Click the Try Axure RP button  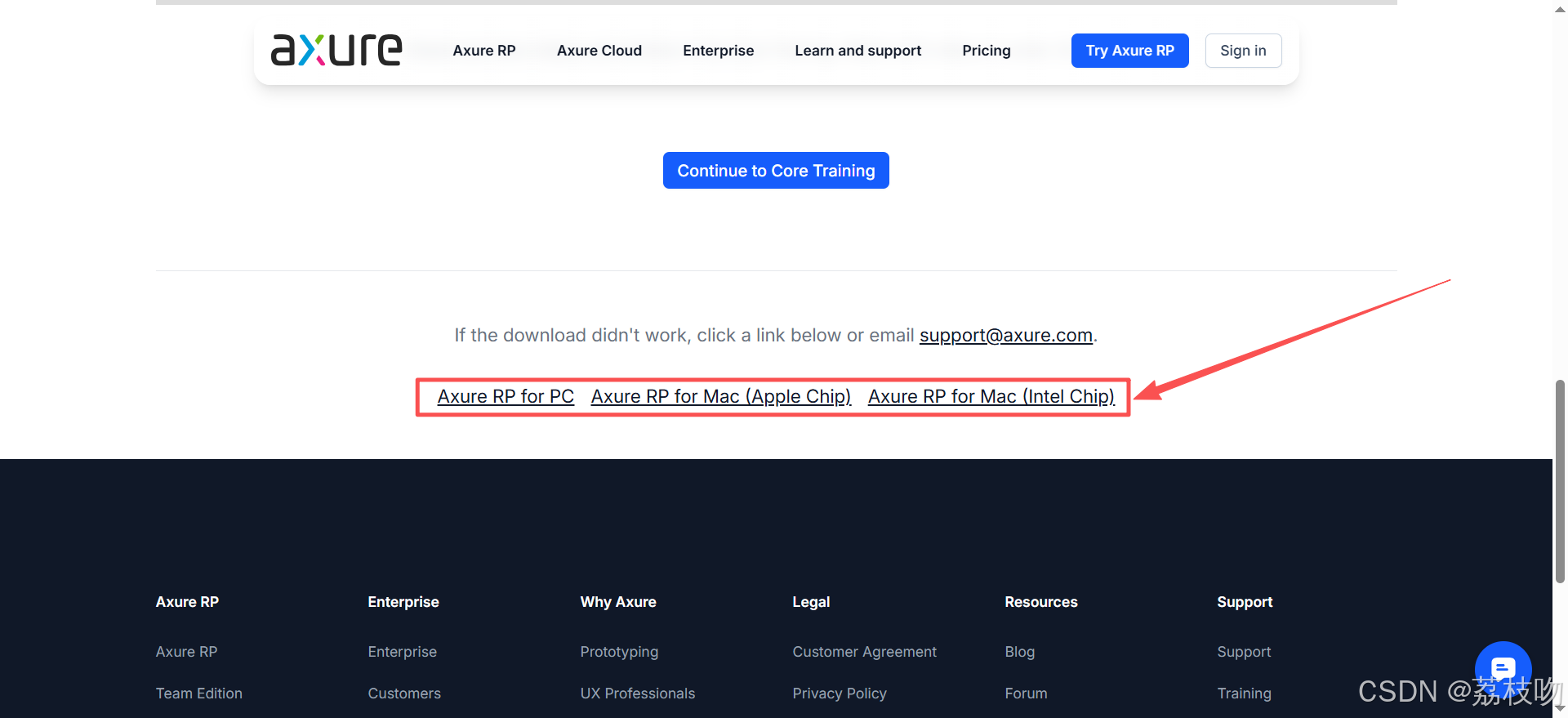coord(1130,51)
